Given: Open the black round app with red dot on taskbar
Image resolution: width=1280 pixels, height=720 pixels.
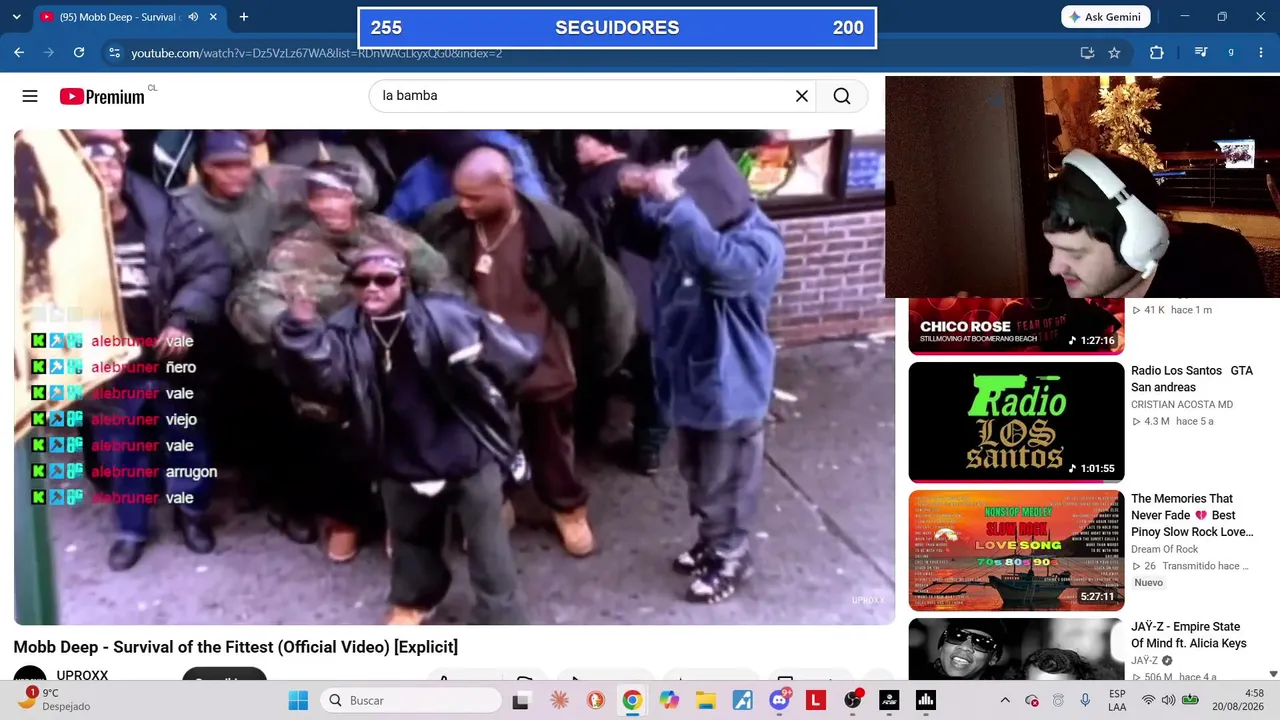Looking at the screenshot, I should 853,700.
